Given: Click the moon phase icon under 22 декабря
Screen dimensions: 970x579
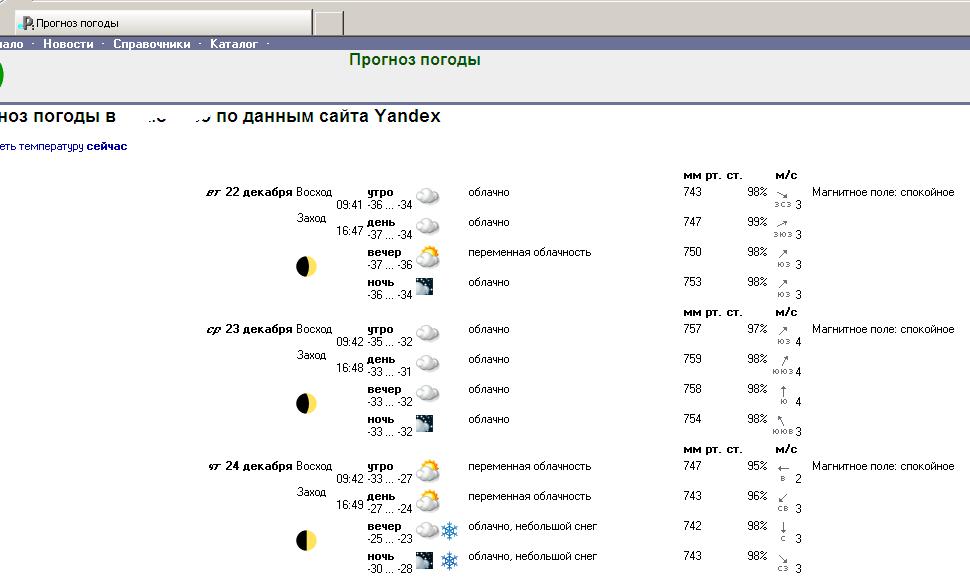Looking at the screenshot, I should coord(306,266).
